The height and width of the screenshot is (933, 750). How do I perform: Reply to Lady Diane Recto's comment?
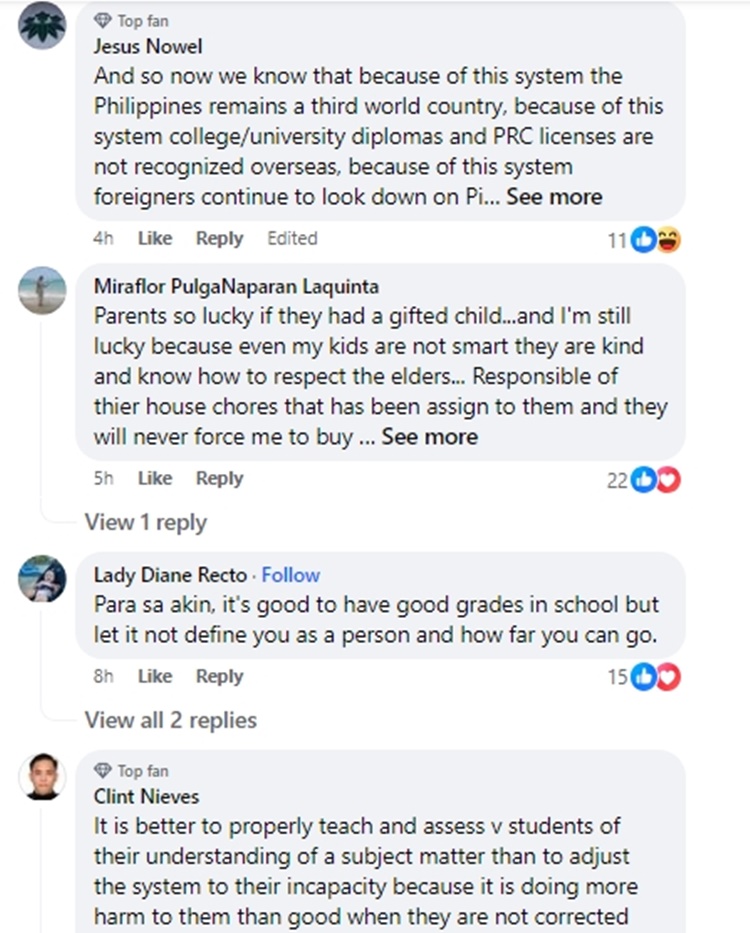pos(220,676)
